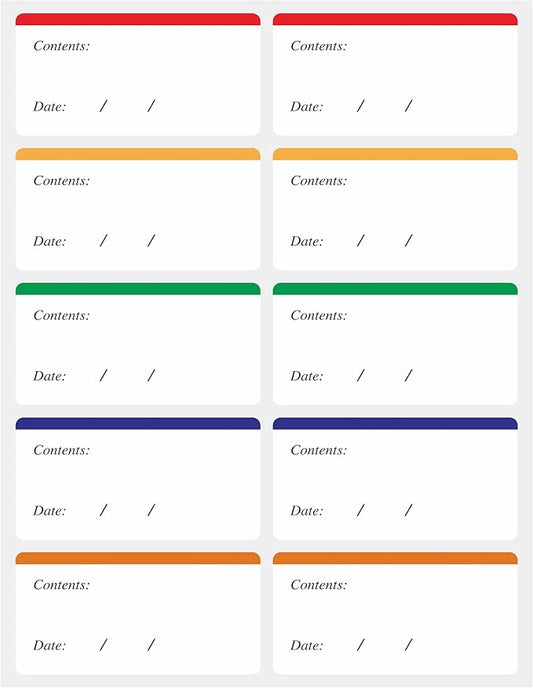Viewport: 533px width, 688px height.
Task: Select the yellow bar on the left label
Action: pyautogui.click(x=138, y=154)
